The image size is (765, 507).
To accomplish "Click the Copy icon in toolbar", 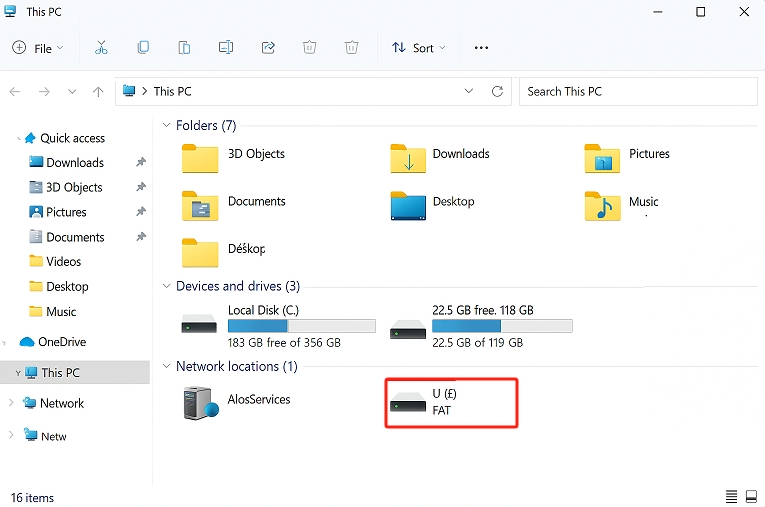I will (143, 47).
